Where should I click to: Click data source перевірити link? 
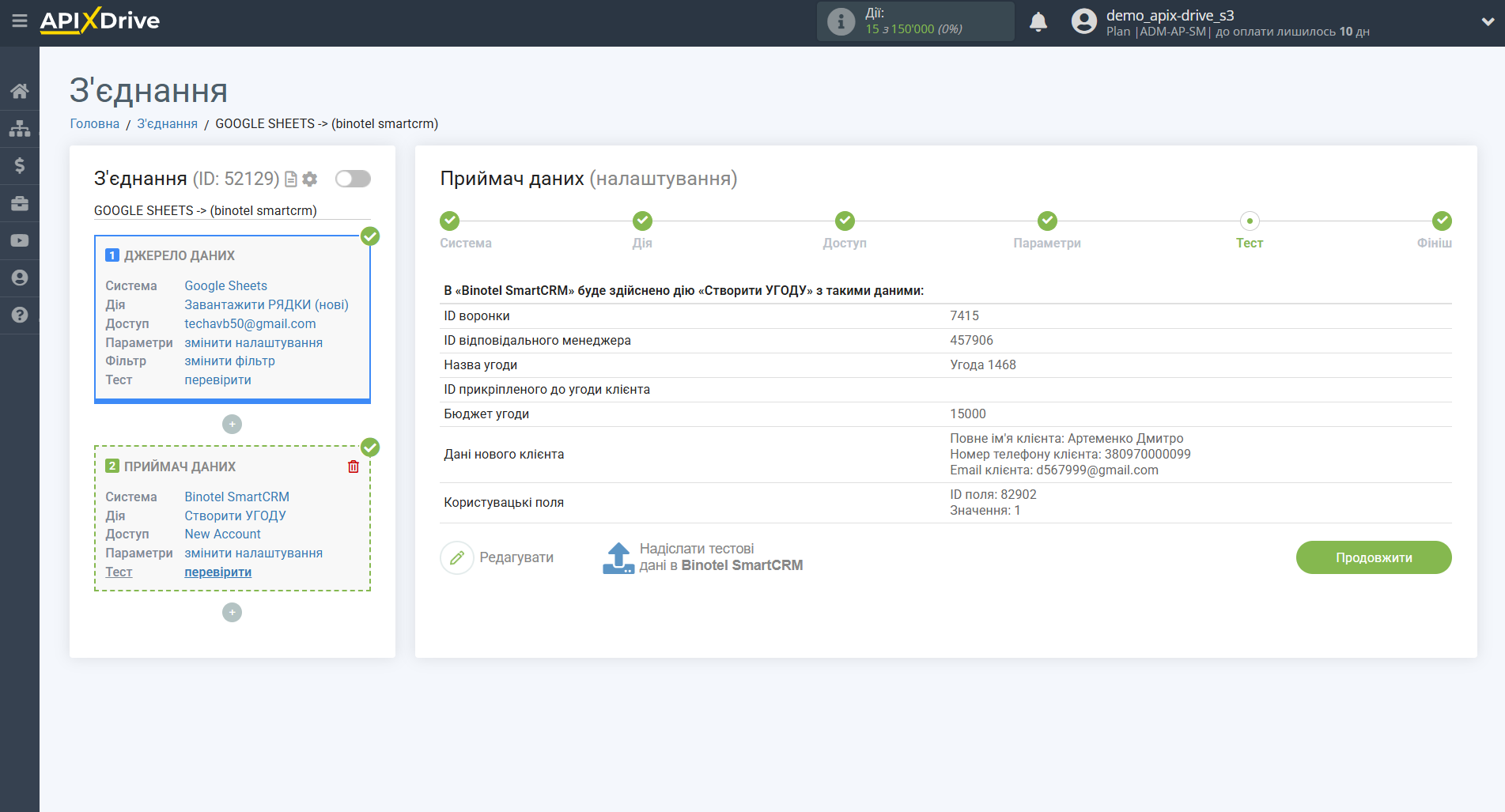pos(217,380)
